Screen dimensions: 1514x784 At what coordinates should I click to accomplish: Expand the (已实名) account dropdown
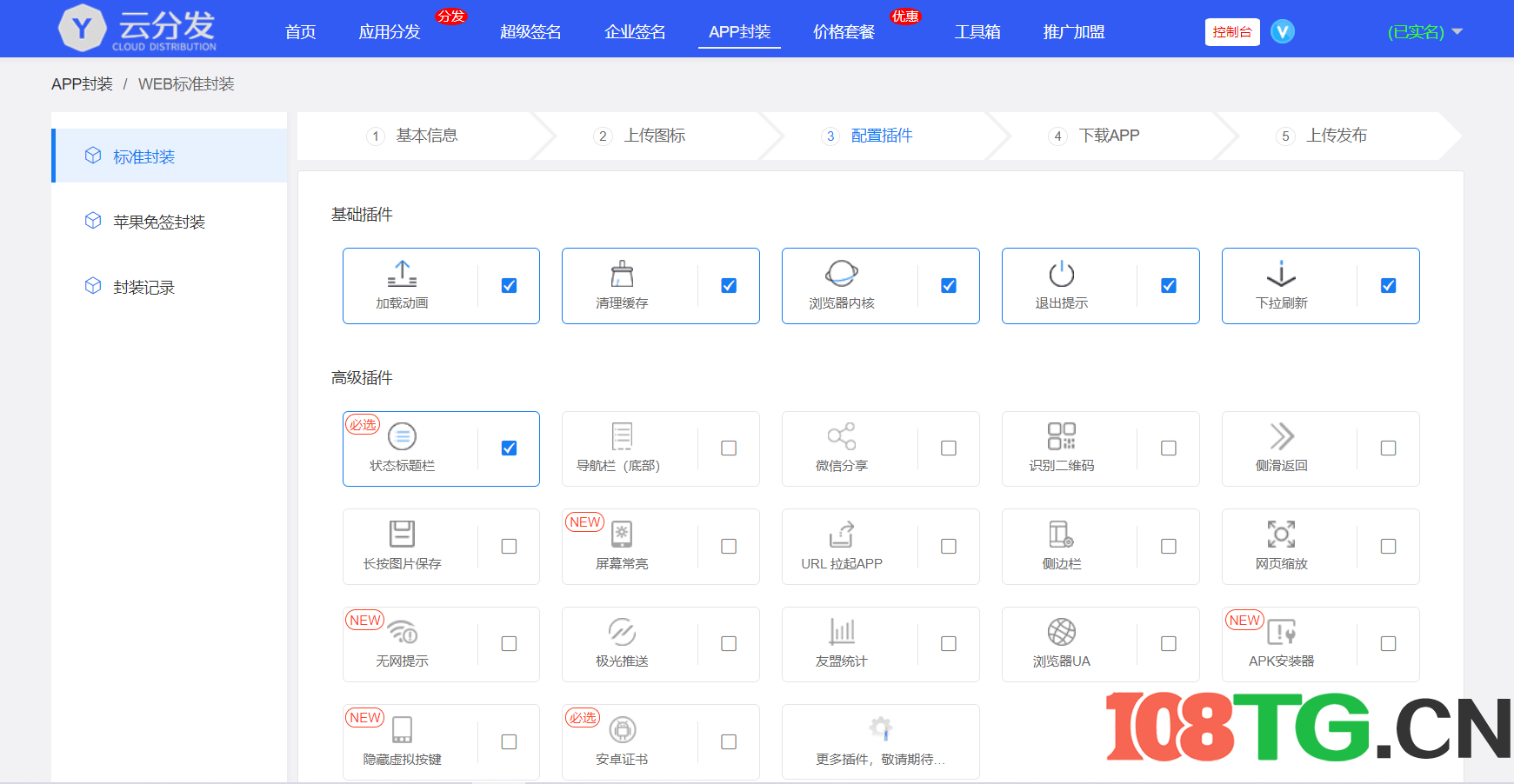(1423, 31)
